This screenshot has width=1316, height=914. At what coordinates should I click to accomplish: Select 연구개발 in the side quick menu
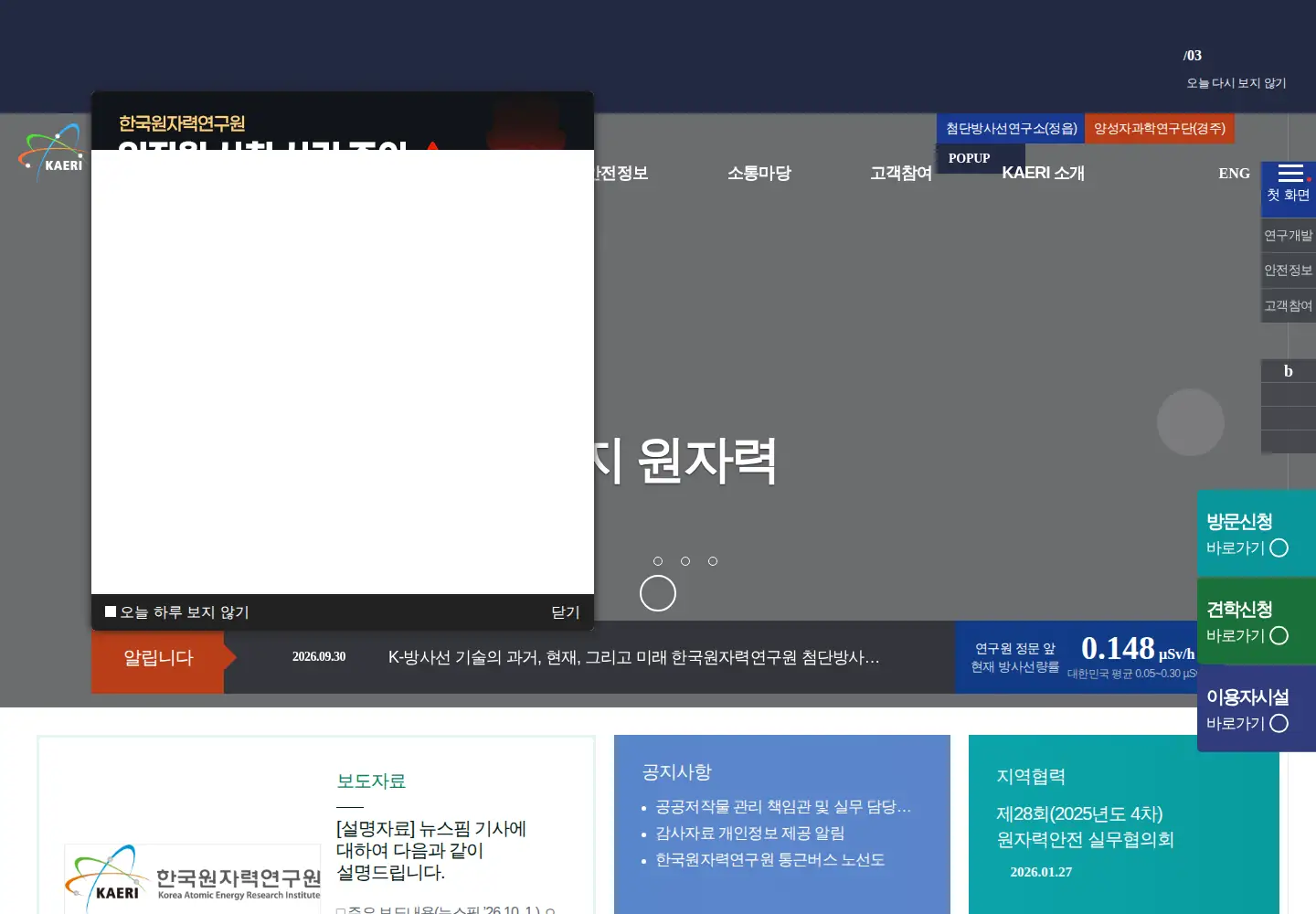(1288, 235)
